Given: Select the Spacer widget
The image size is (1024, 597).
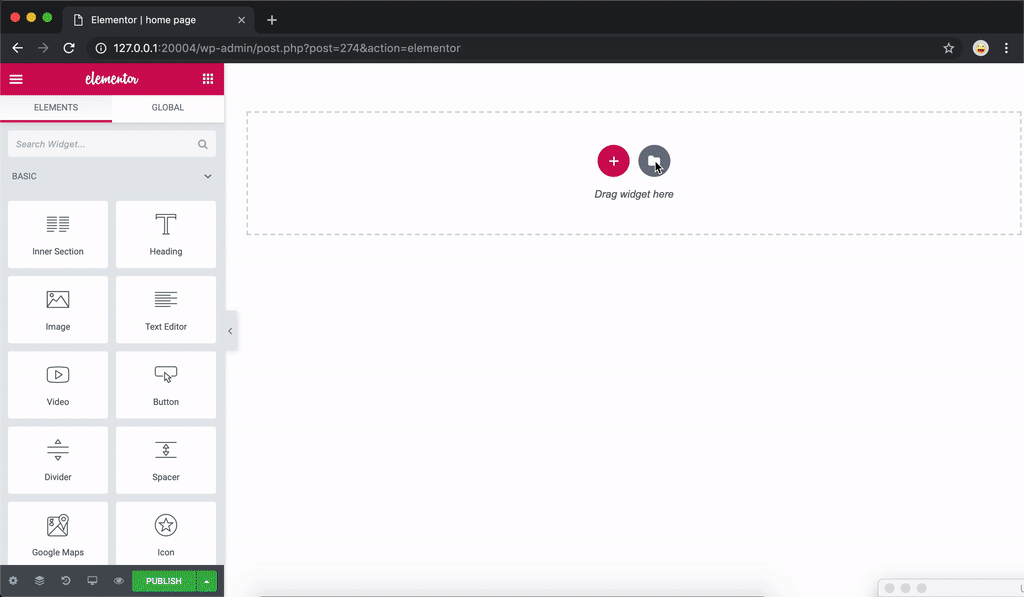Looking at the screenshot, I should click(166, 460).
